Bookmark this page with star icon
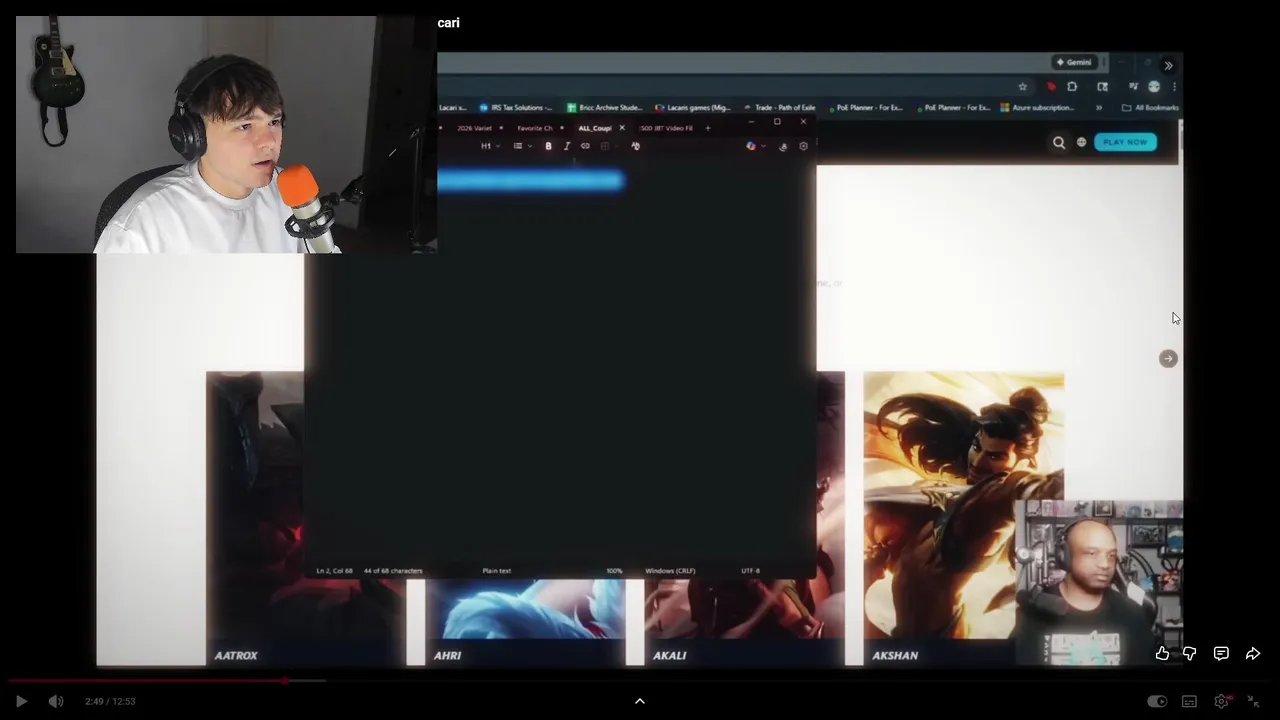 [1022, 87]
